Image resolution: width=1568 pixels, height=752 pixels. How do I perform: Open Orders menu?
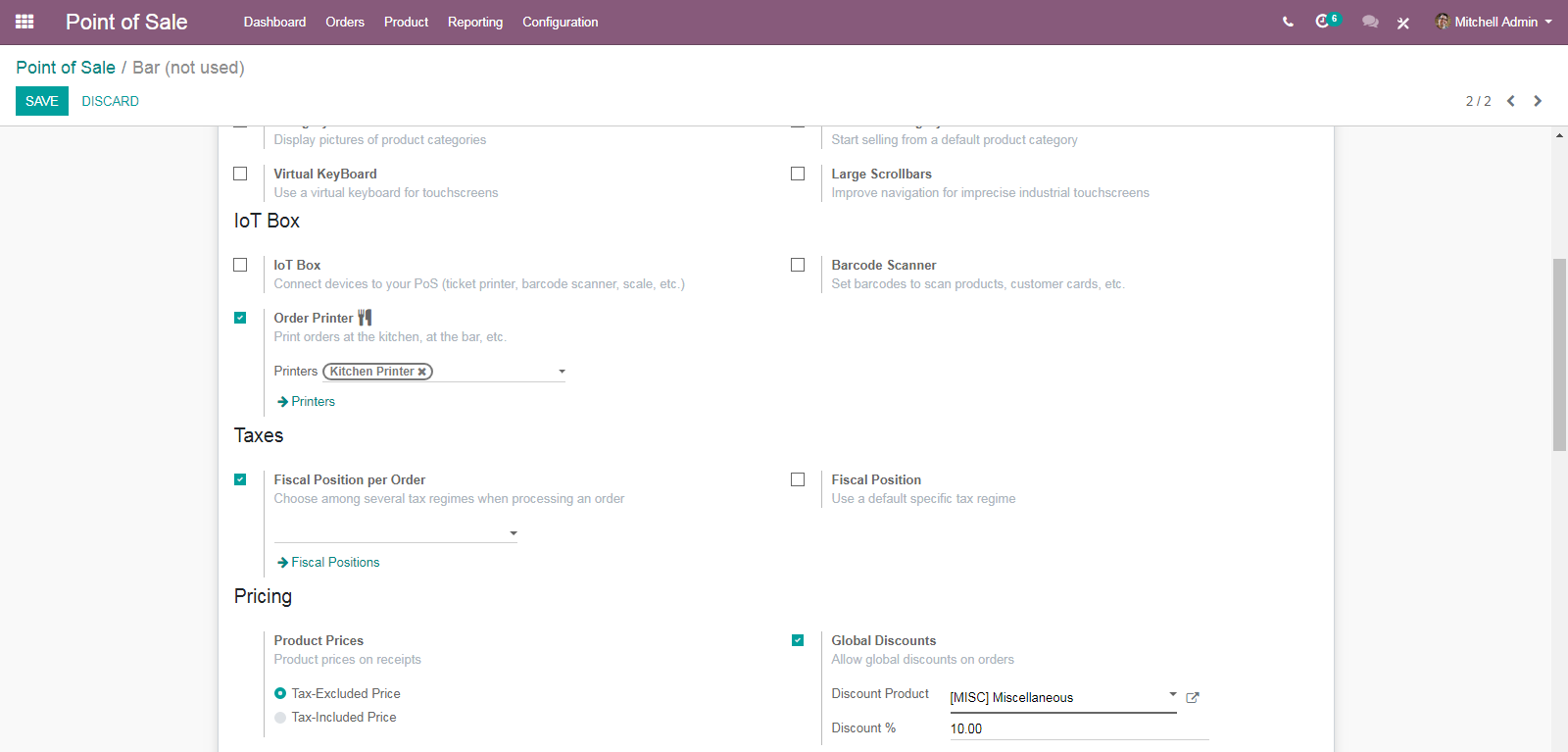pos(345,22)
